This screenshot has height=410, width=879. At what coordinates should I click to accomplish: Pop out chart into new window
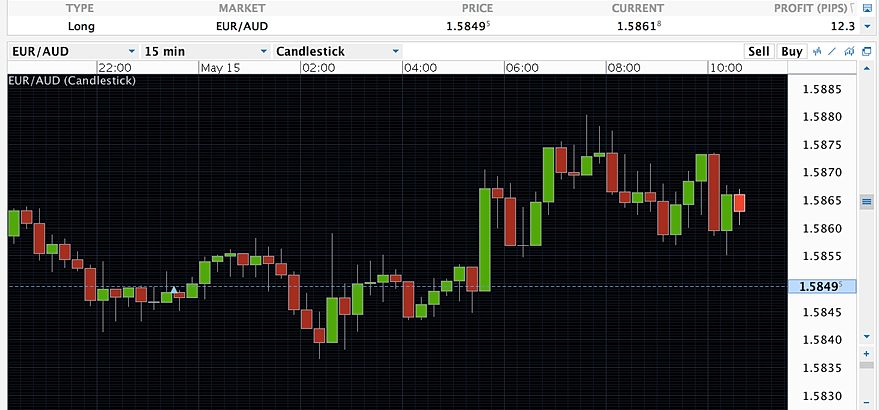coord(867,52)
